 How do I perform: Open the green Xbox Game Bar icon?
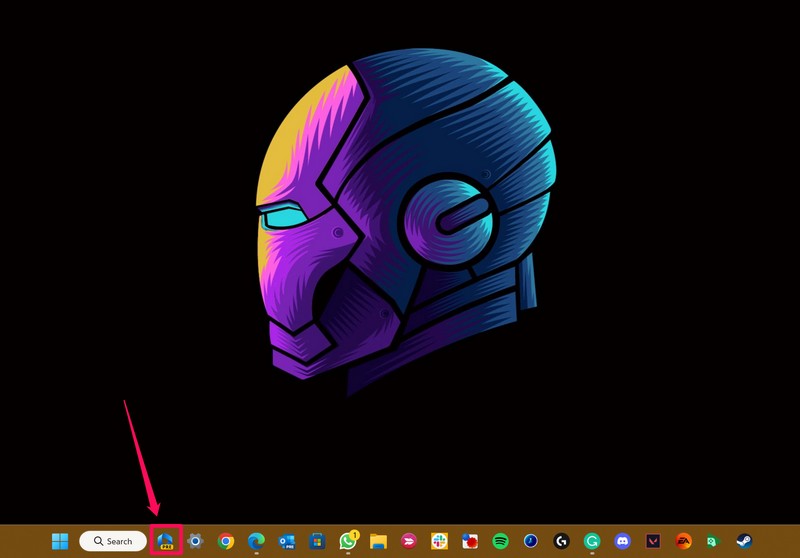point(713,541)
